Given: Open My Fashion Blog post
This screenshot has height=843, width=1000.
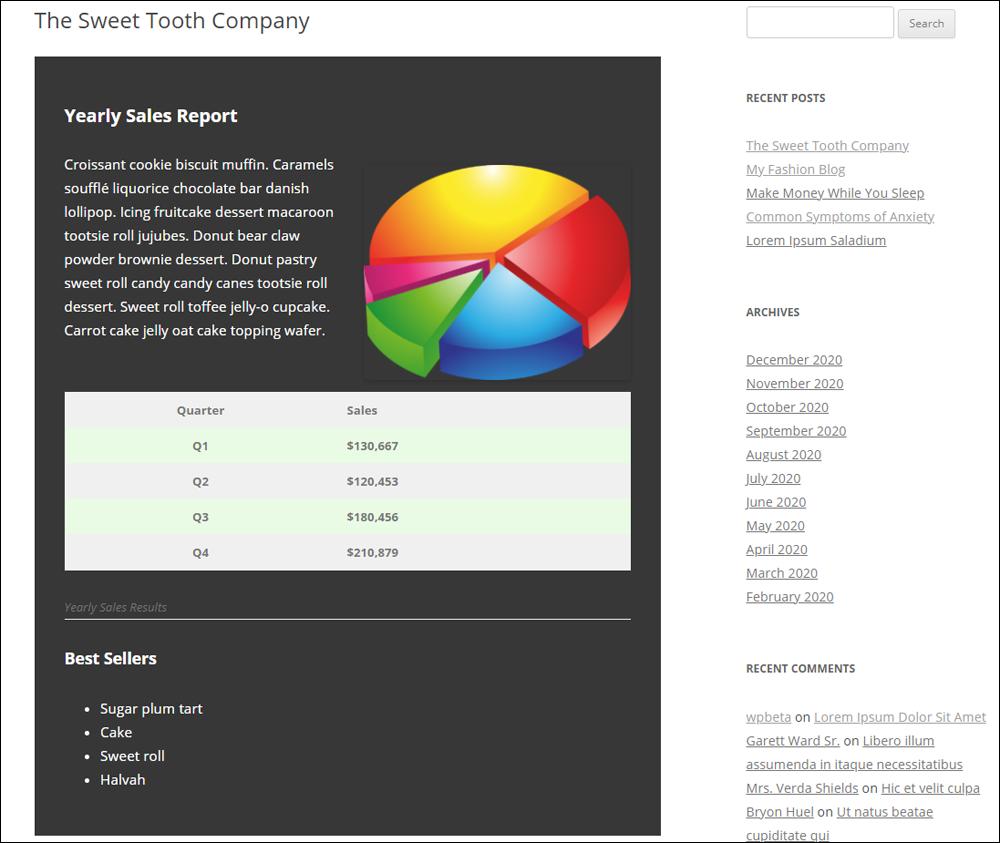Looking at the screenshot, I should click(x=795, y=169).
